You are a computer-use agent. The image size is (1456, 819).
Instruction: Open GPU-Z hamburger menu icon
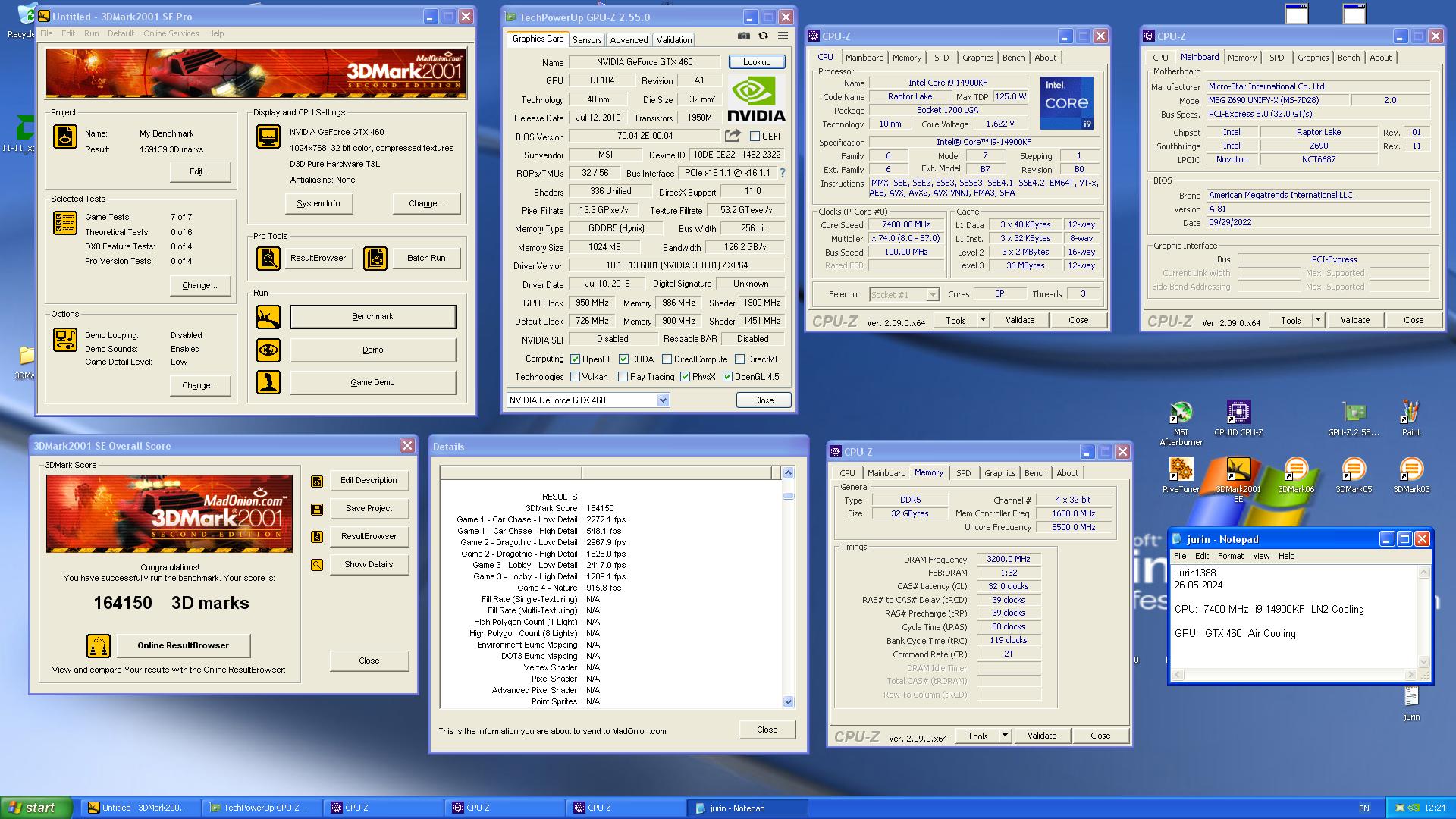[783, 36]
